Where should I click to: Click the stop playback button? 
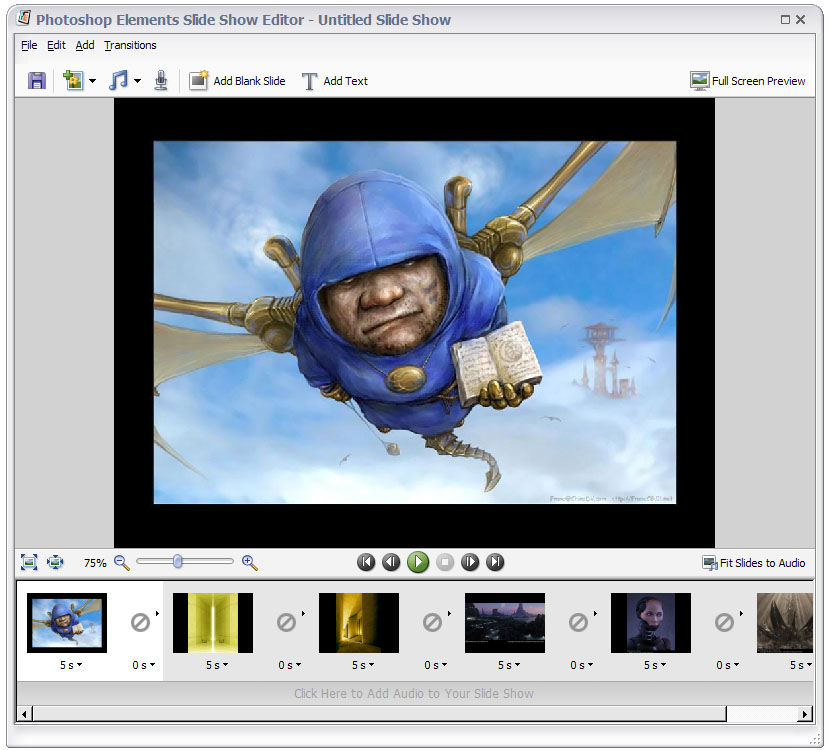445,562
